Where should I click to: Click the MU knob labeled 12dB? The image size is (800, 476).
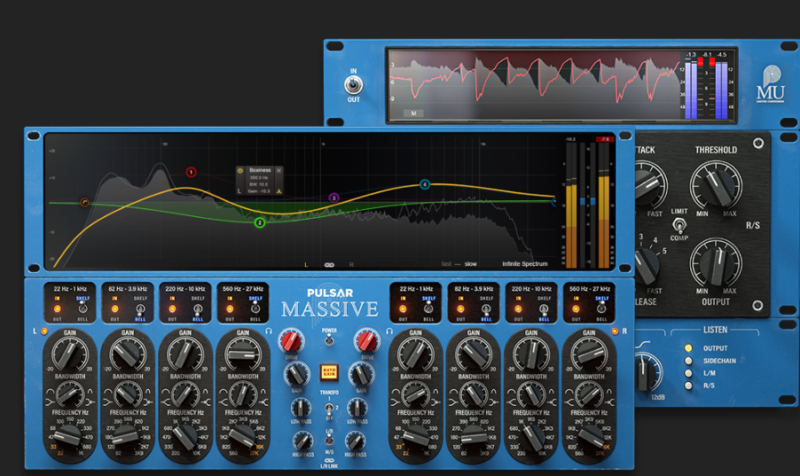(647, 372)
